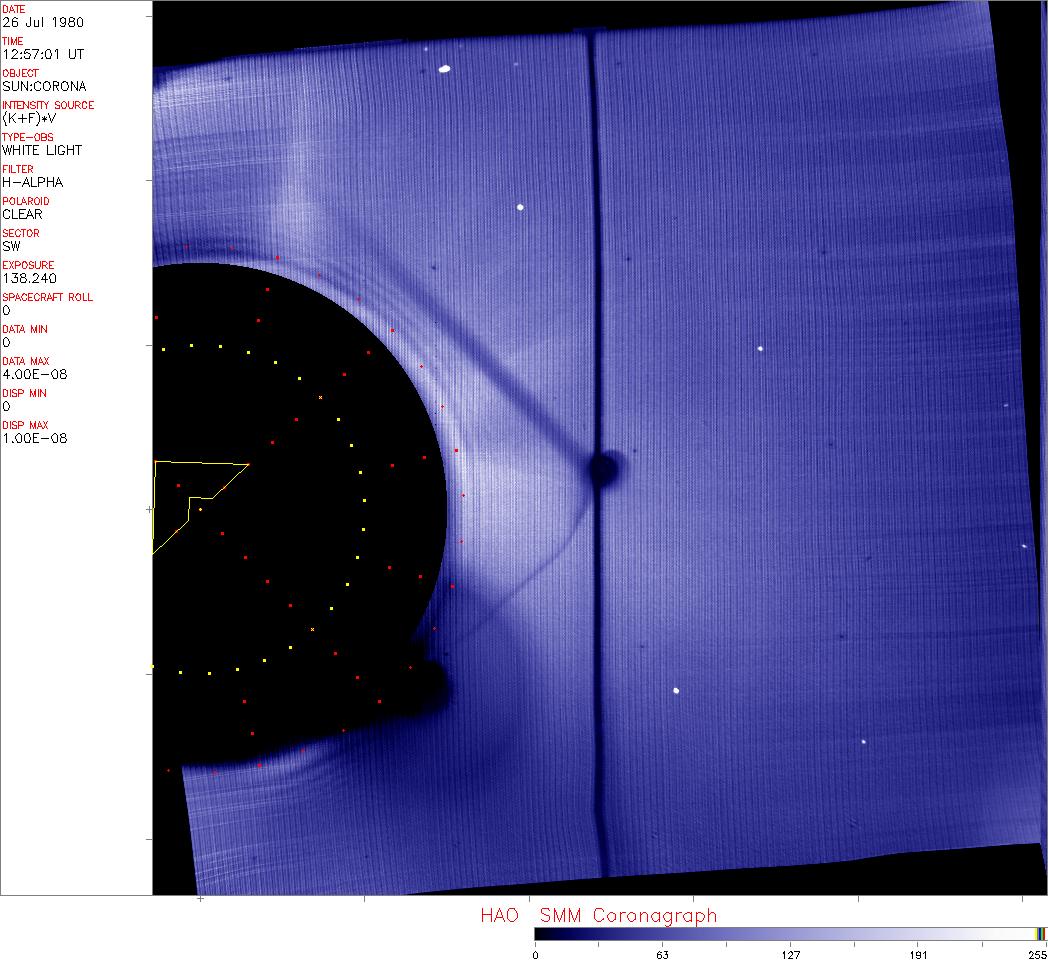Click the 'HAO SMM Coronagraph' title
Image resolution: width=1048 pixels, height=960 pixels.
click(x=598, y=915)
